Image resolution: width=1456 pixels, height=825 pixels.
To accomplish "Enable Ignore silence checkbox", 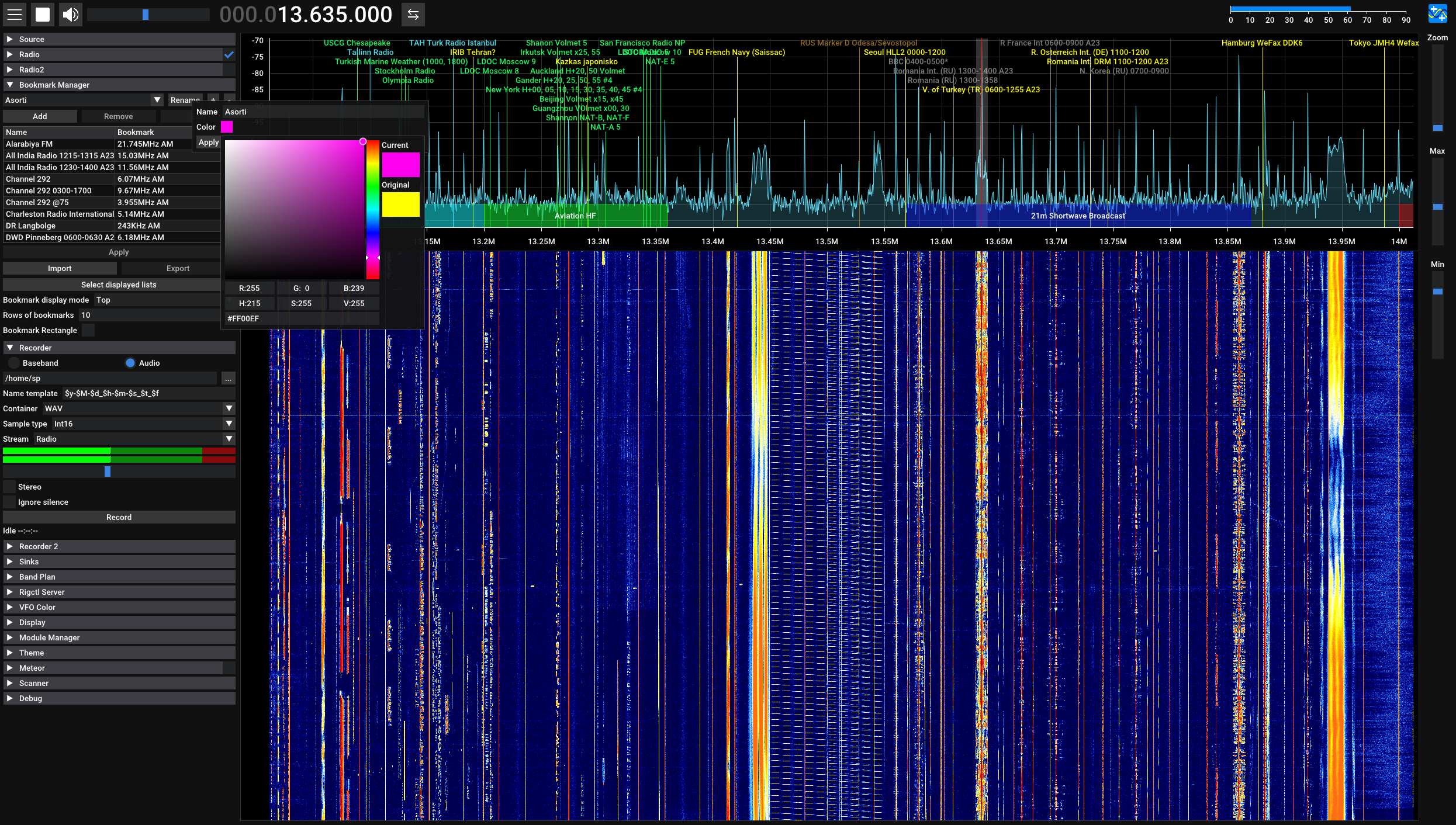I will tap(9, 502).
